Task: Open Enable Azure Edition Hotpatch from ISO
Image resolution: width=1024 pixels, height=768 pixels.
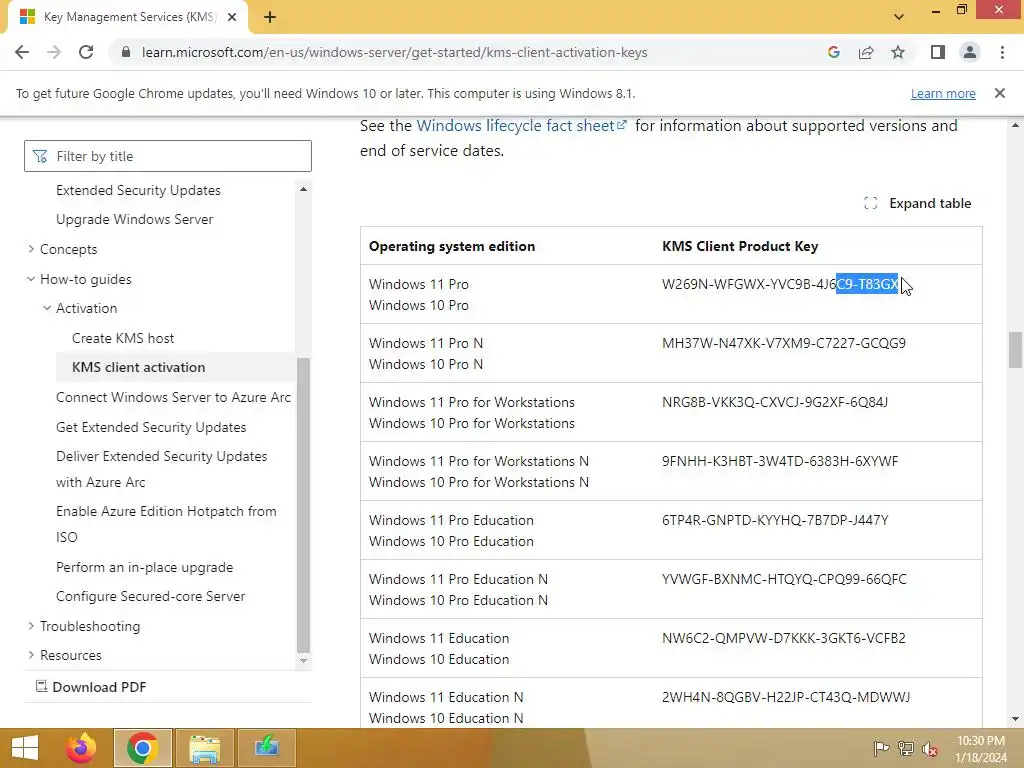Action: [166, 524]
